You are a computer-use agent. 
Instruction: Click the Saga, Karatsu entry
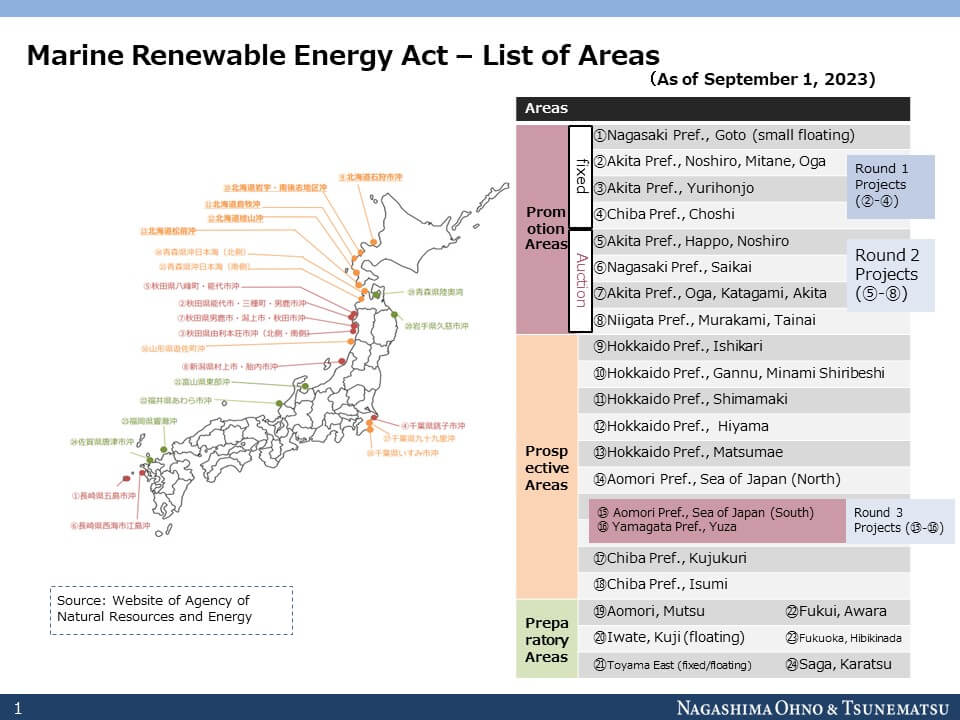click(x=838, y=664)
